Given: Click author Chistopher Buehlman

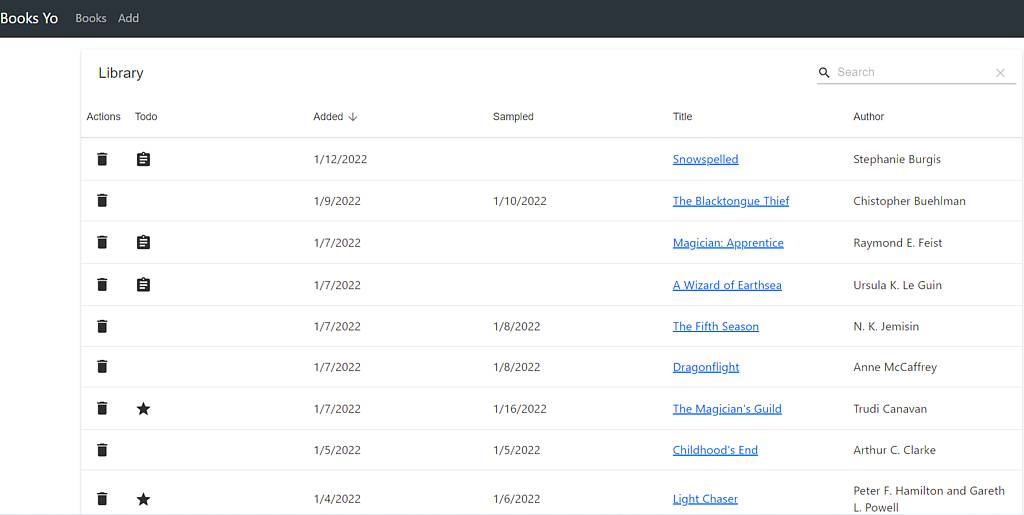Looking at the screenshot, I should tap(909, 201).
